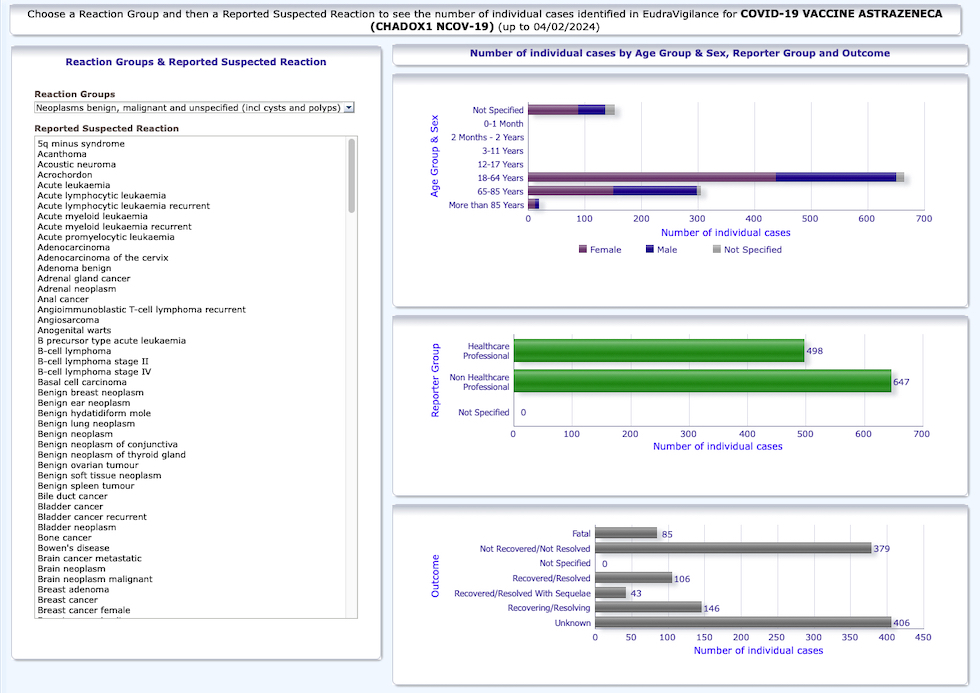Click the 18-64 Years bar in the chart

[716, 177]
